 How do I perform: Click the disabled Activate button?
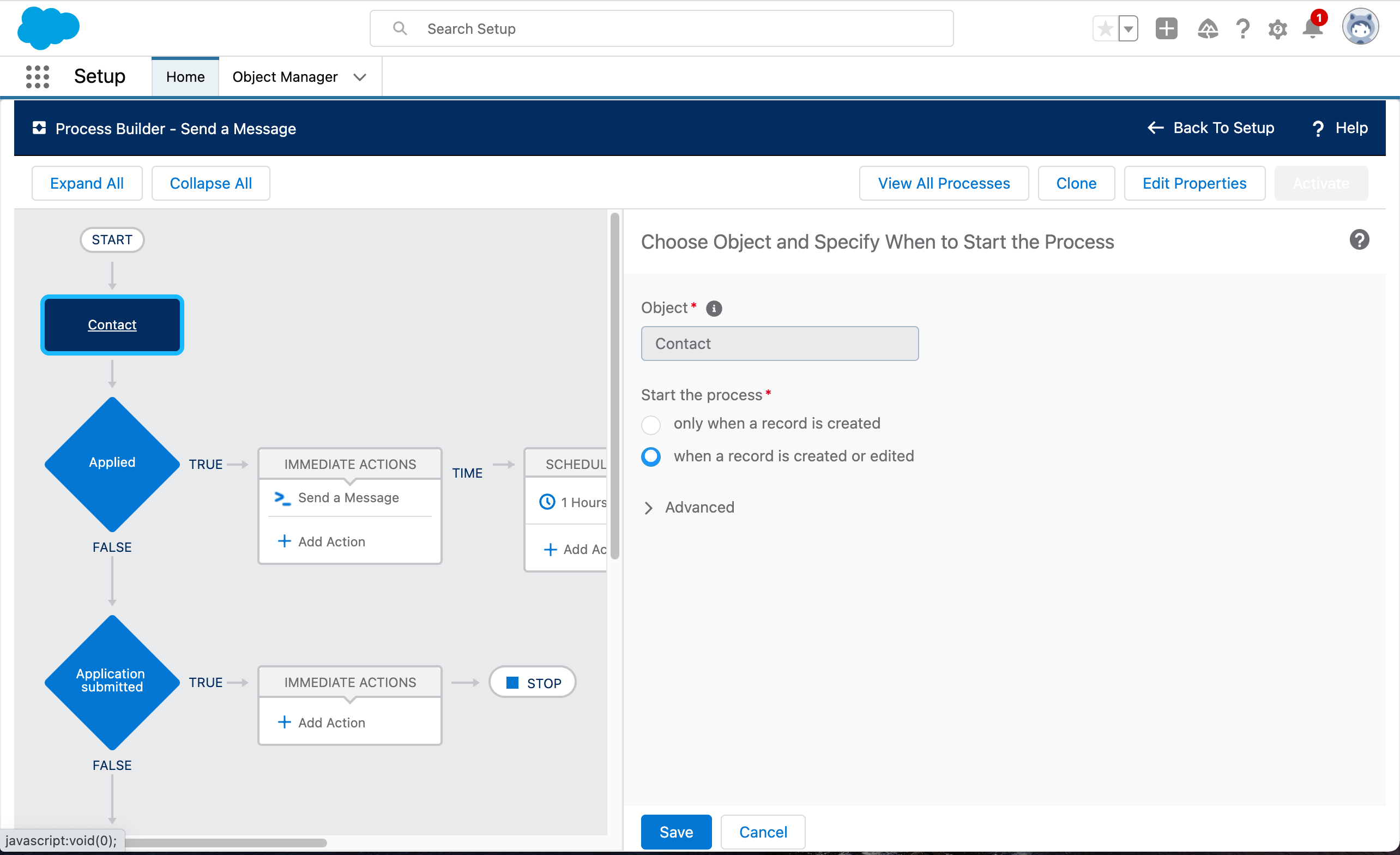tap(1321, 183)
